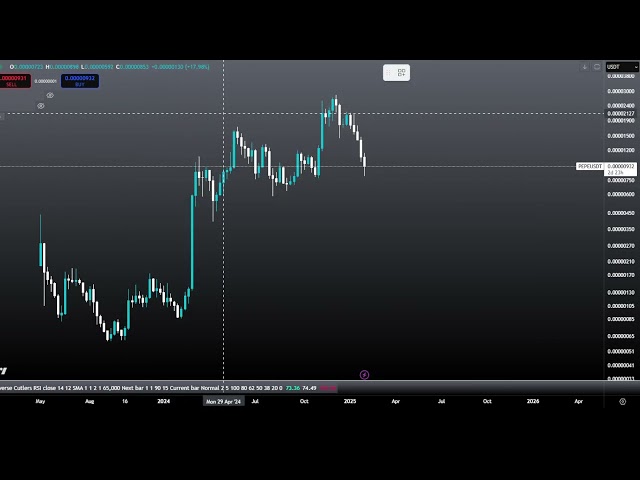Click the spread value between SELL and BUY
This screenshot has width=640, height=480.
[x=46, y=81]
